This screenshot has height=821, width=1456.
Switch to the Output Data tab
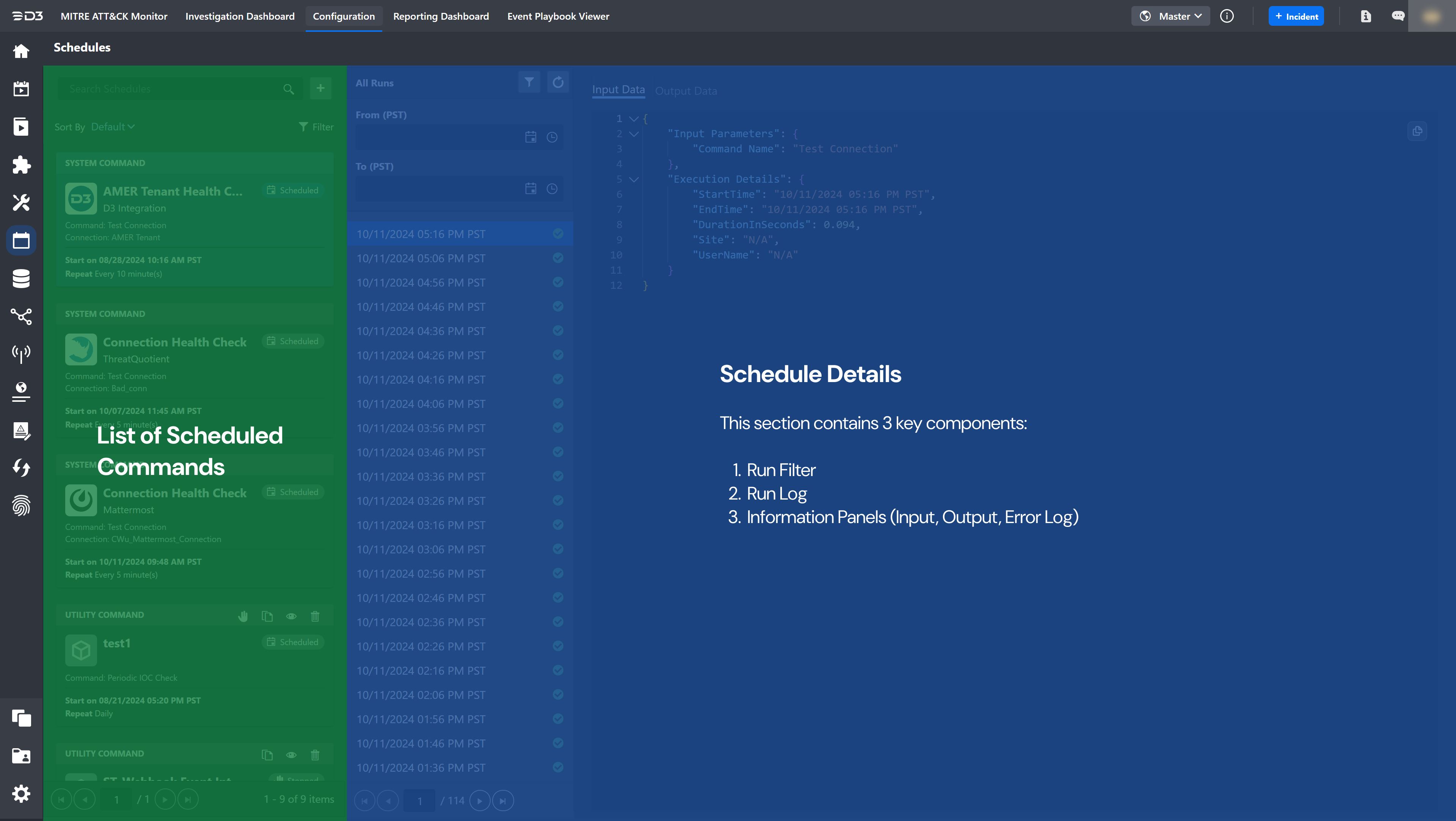(686, 91)
